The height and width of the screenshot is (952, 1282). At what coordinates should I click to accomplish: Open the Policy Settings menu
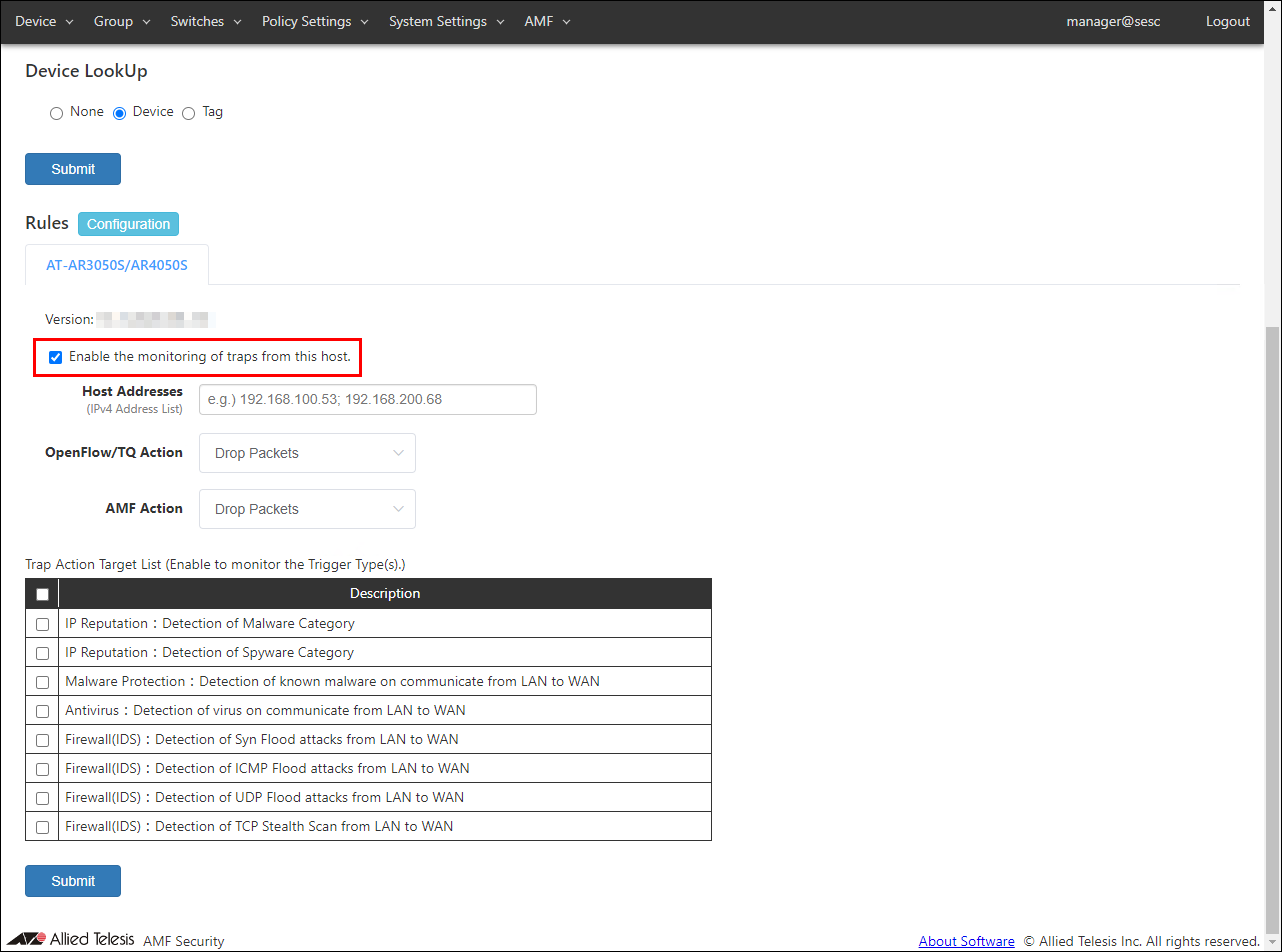tap(314, 21)
